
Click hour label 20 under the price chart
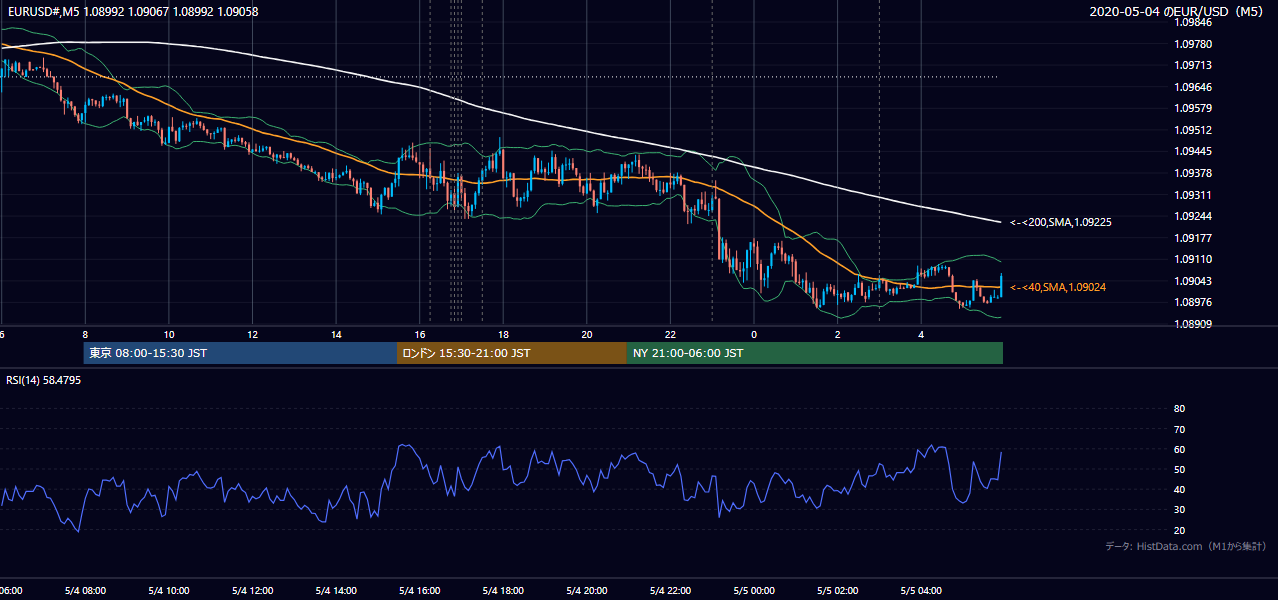tap(587, 335)
